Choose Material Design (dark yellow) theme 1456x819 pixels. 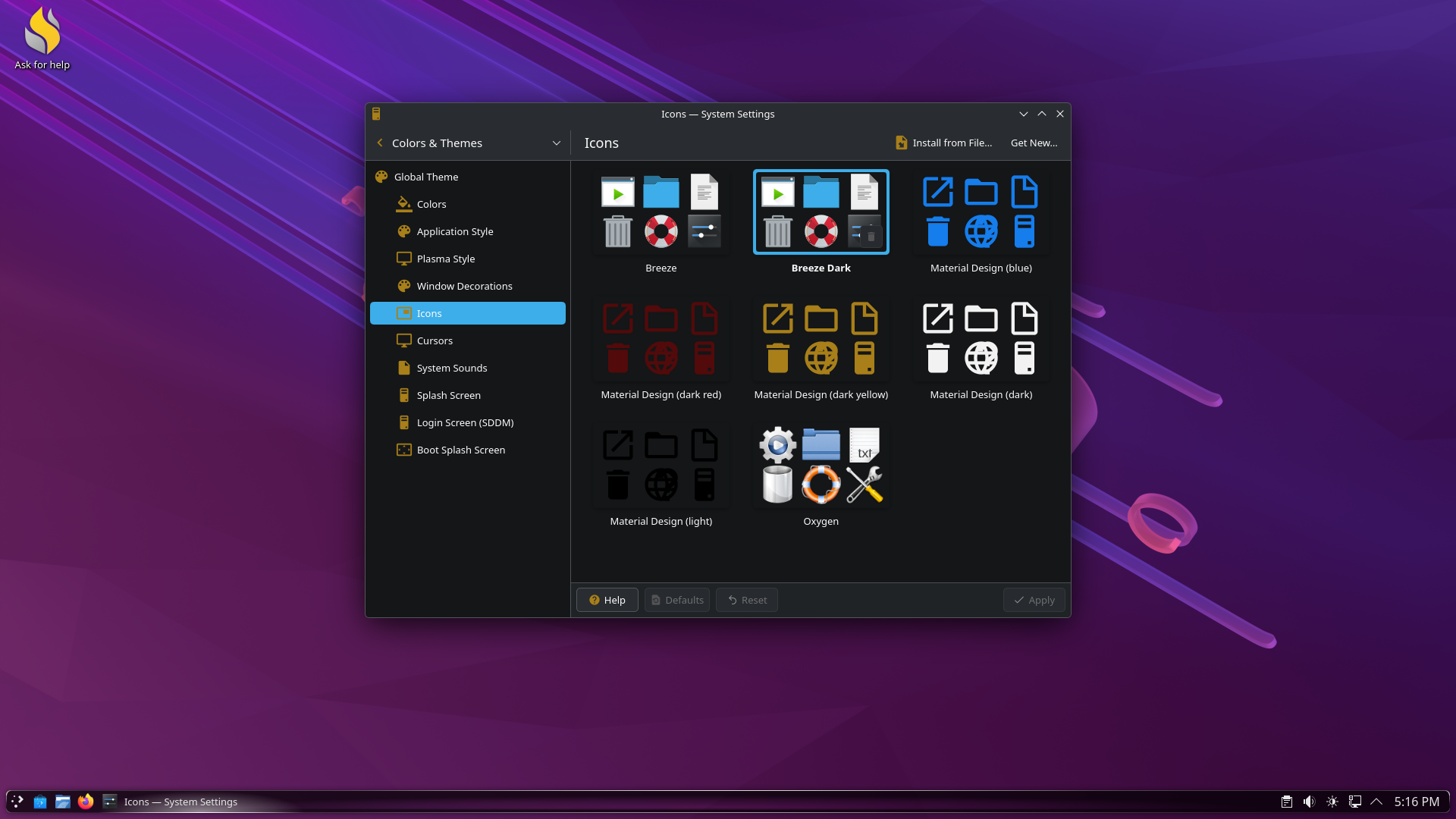point(821,349)
